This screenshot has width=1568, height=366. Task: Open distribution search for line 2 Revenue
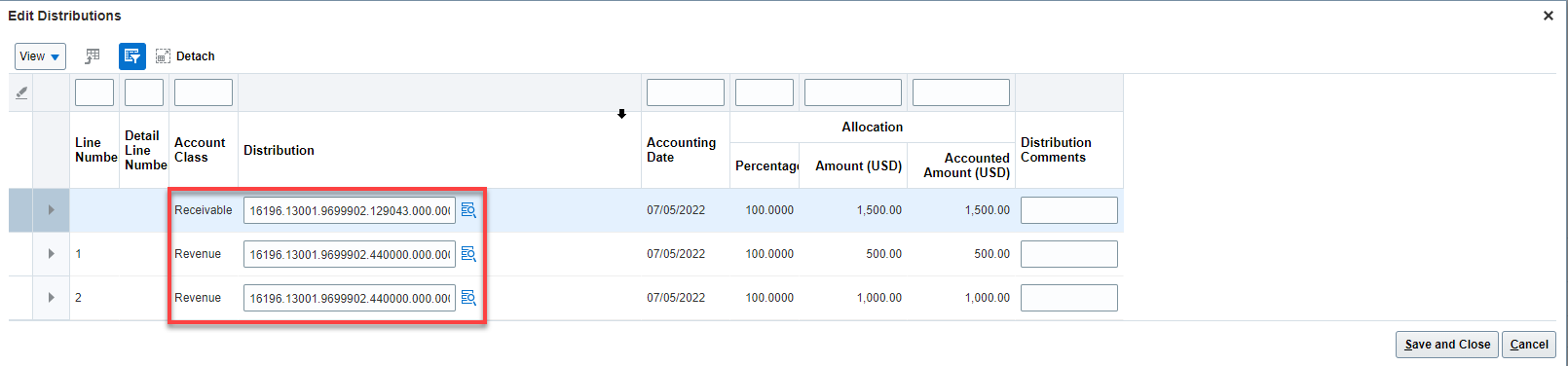468,298
